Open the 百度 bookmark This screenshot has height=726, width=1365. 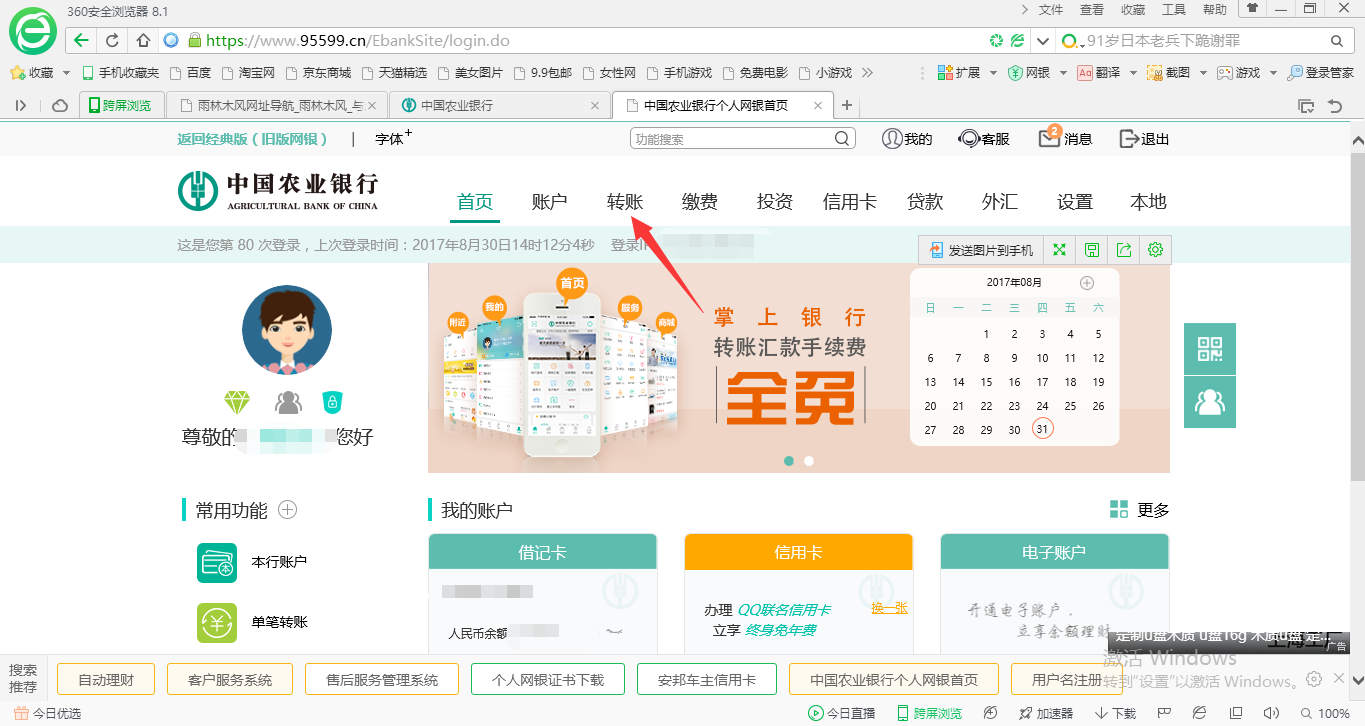pos(191,73)
